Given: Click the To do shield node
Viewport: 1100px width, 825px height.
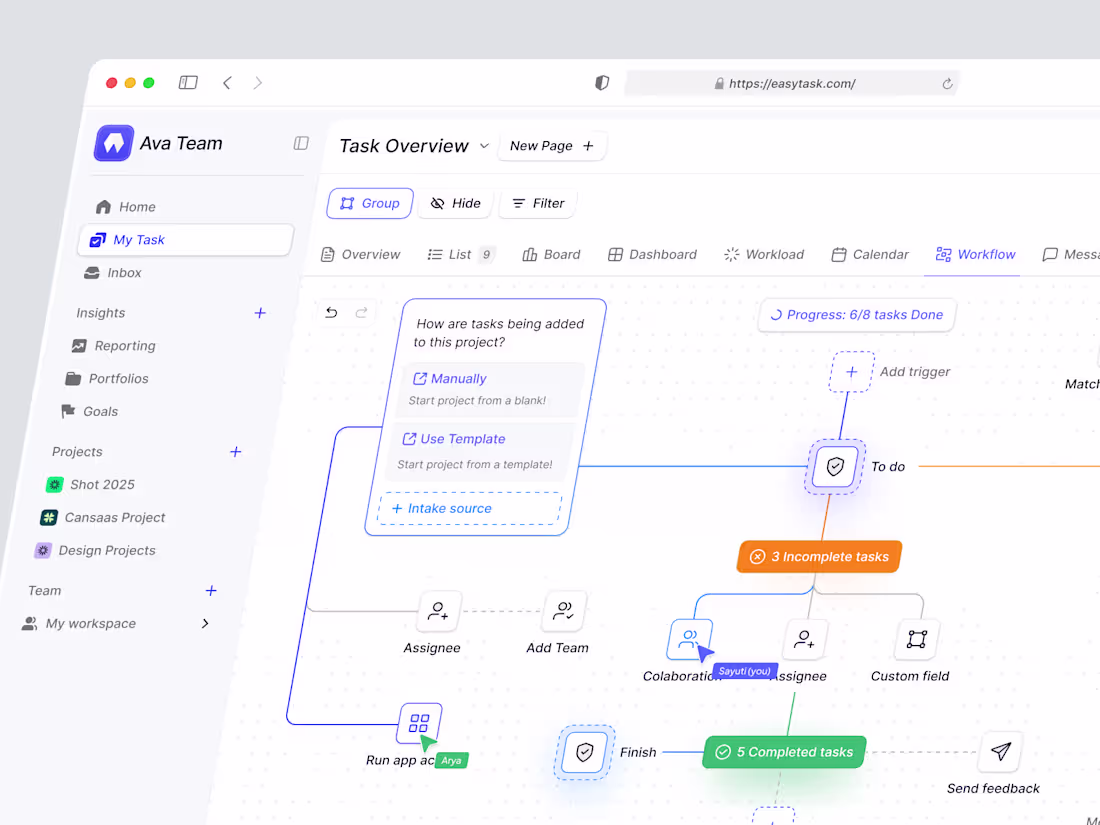Looking at the screenshot, I should coord(833,466).
